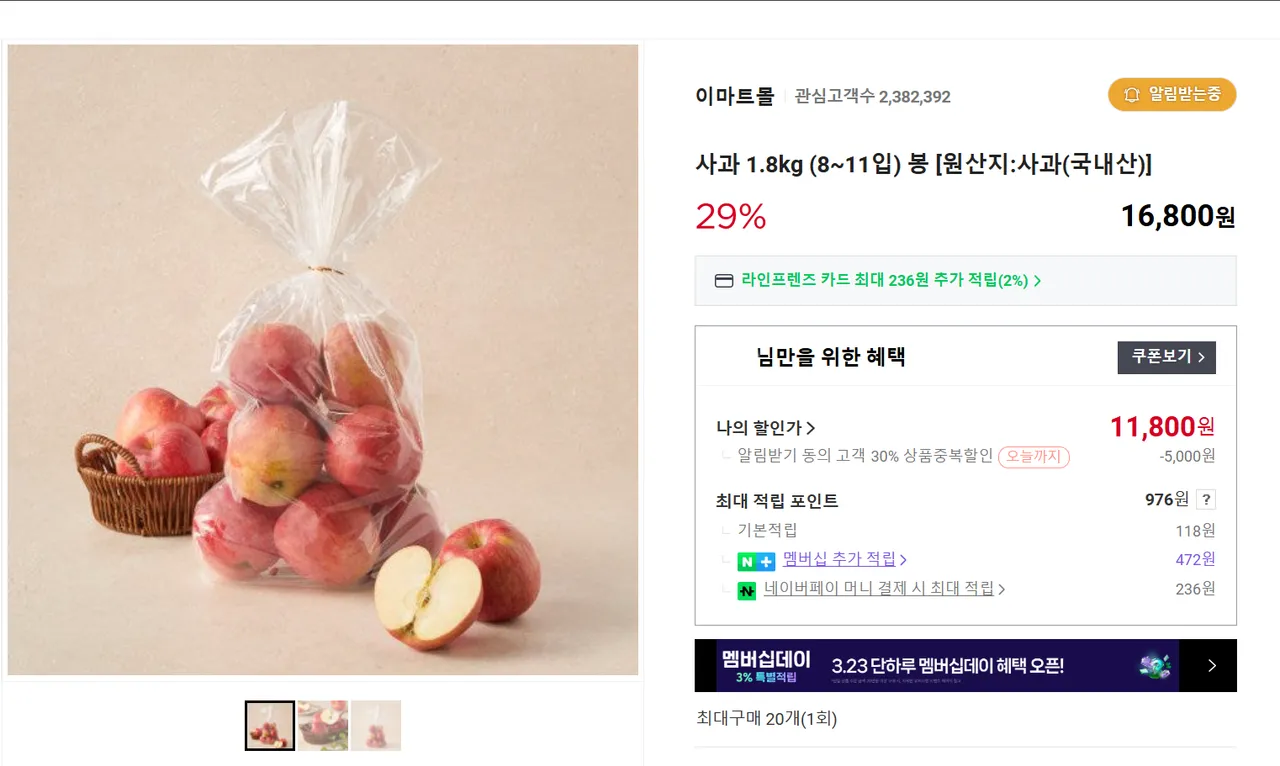Open the 쿠폰보기 coupon button
This screenshot has width=1280, height=766.
[1166, 357]
